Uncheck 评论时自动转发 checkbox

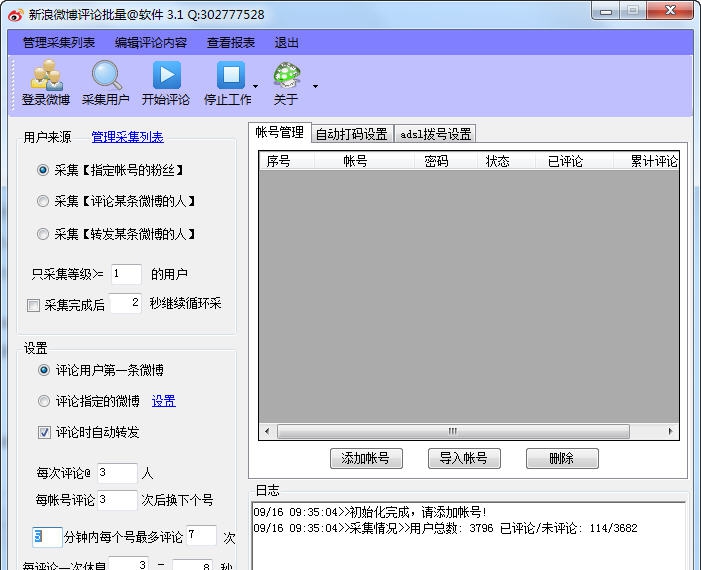[44, 432]
